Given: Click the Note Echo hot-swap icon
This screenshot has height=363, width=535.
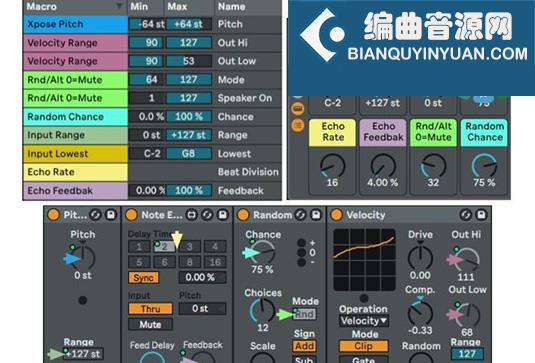Looking at the screenshot, I should coord(207,215).
